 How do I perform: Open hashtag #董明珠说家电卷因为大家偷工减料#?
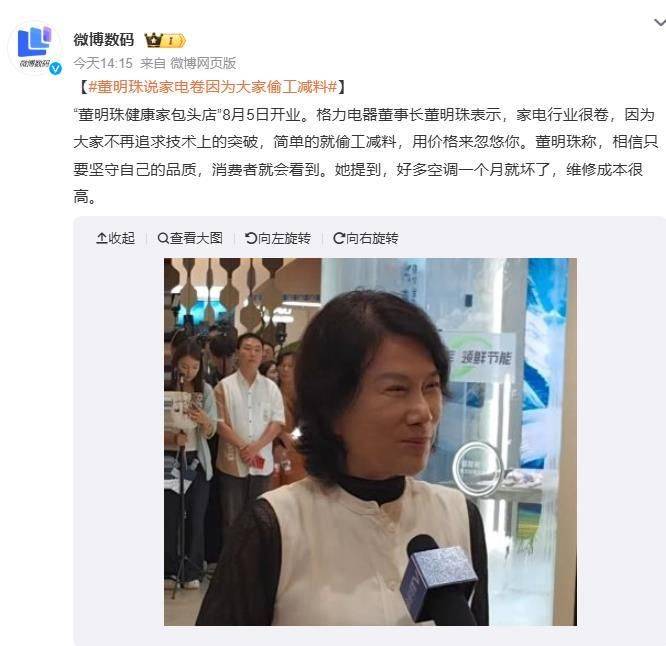pyautogui.click(x=213, y=87)
